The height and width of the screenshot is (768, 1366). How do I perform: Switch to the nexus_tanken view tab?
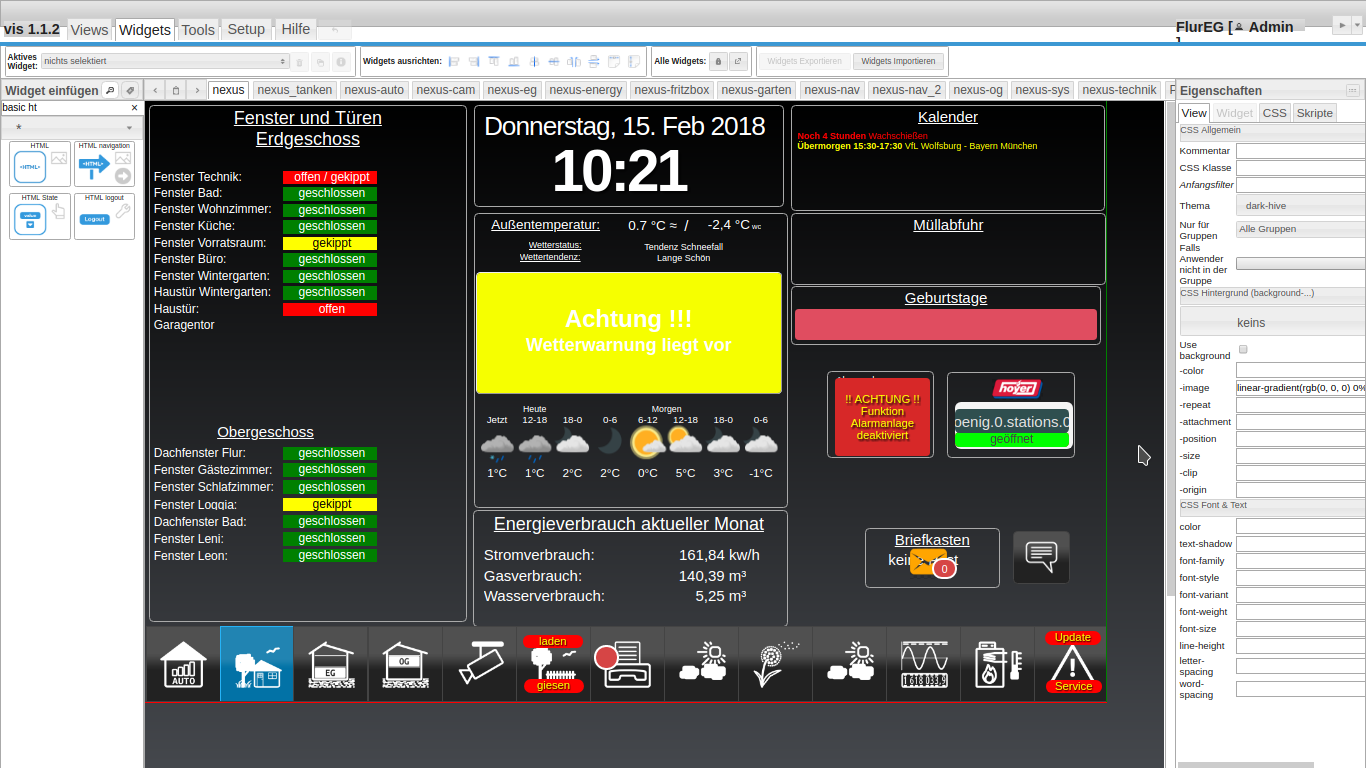[x=294, y=90]
